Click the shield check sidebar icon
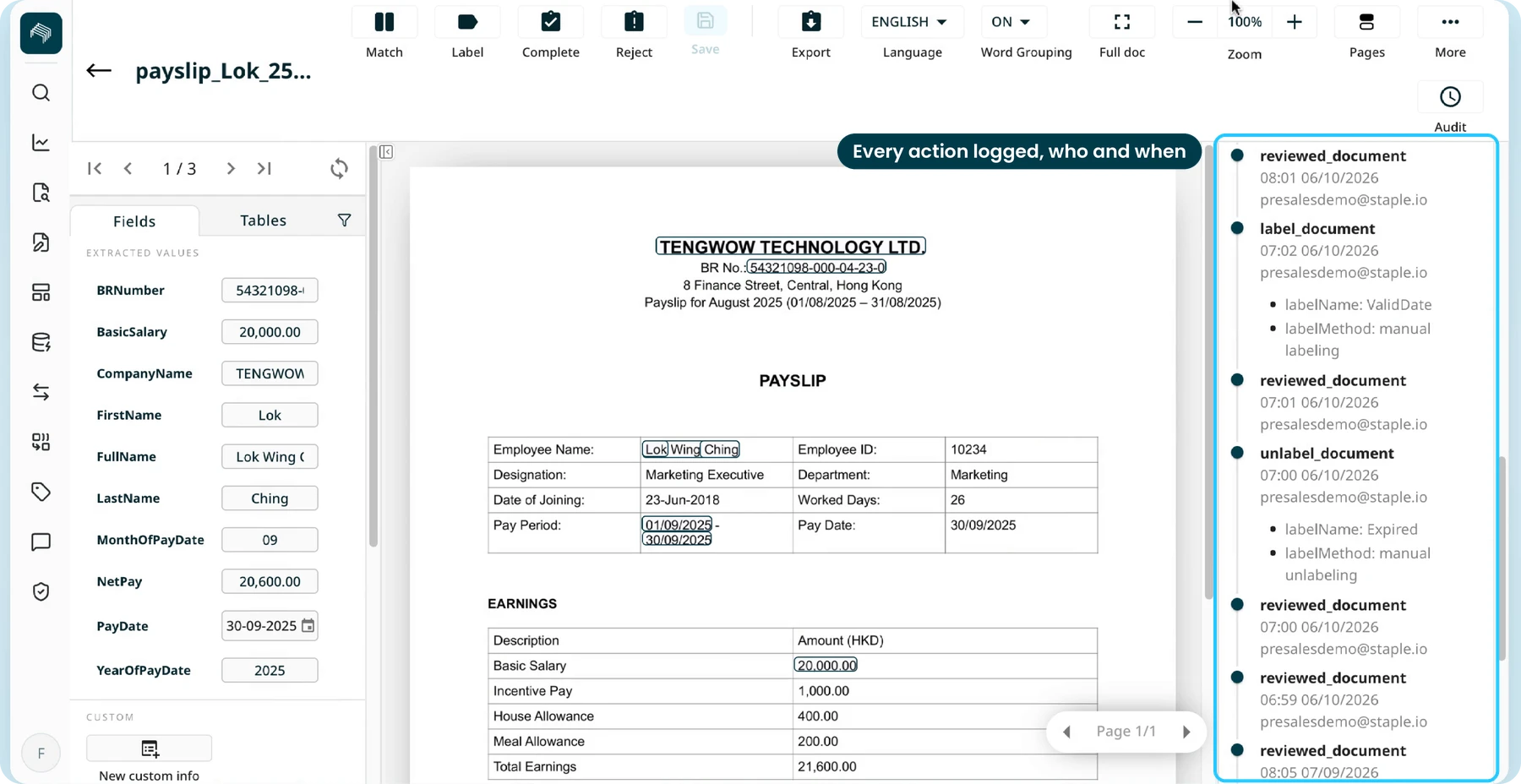Image resolution: width=1521 pixels, height=784 pixels. [x=41, y=591]
